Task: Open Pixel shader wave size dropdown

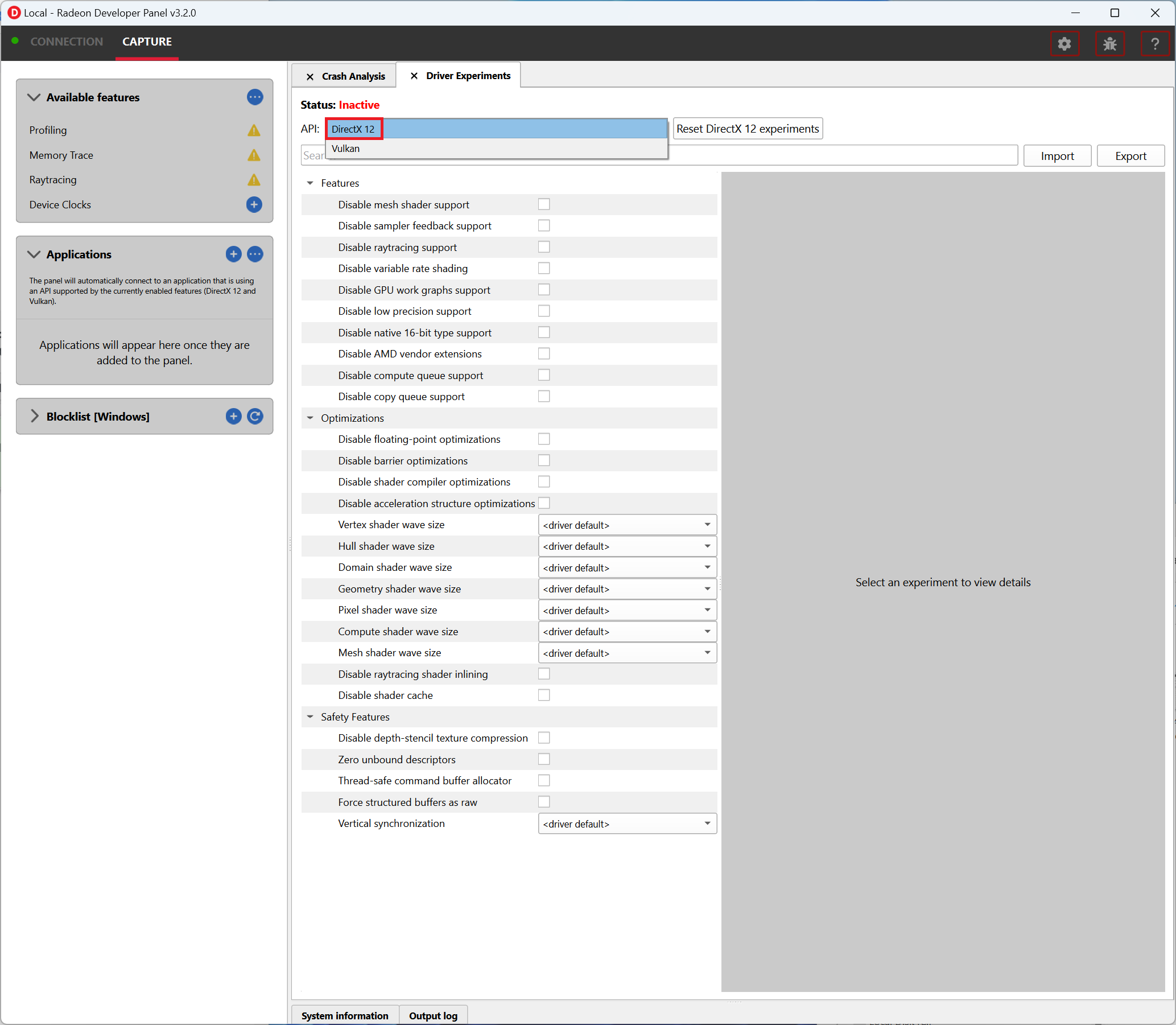Action: [627, 610]
